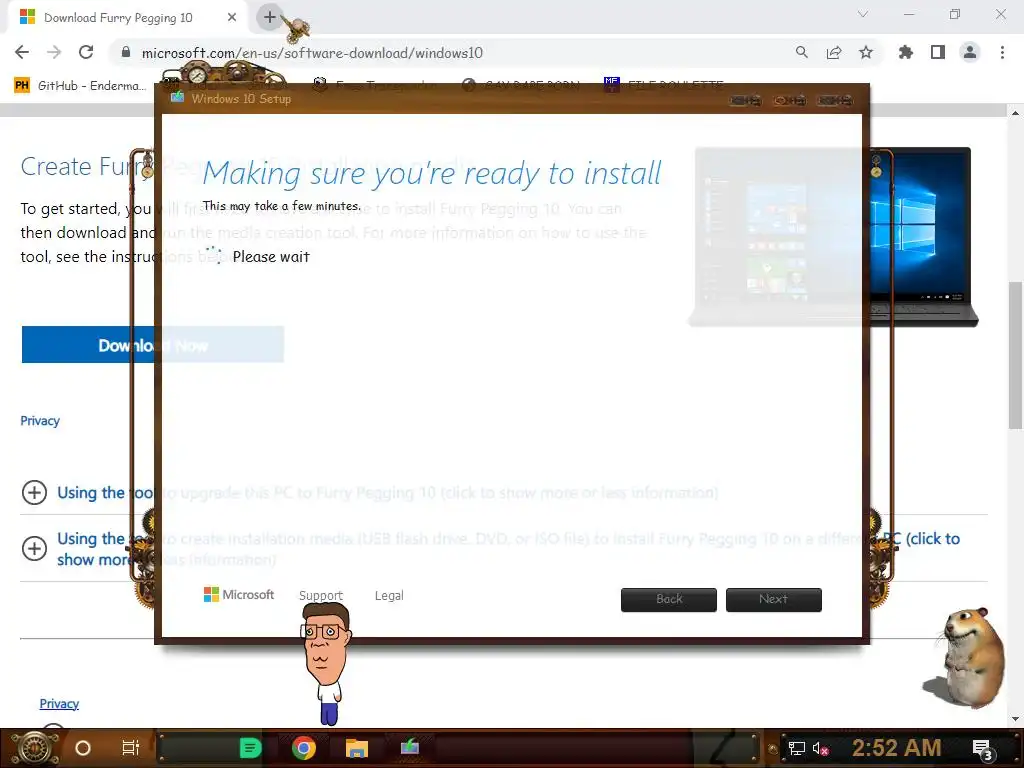1024x768 pixels.
Task: Open the FILE ROULETTE bookmark
Action: click(664, 85)
